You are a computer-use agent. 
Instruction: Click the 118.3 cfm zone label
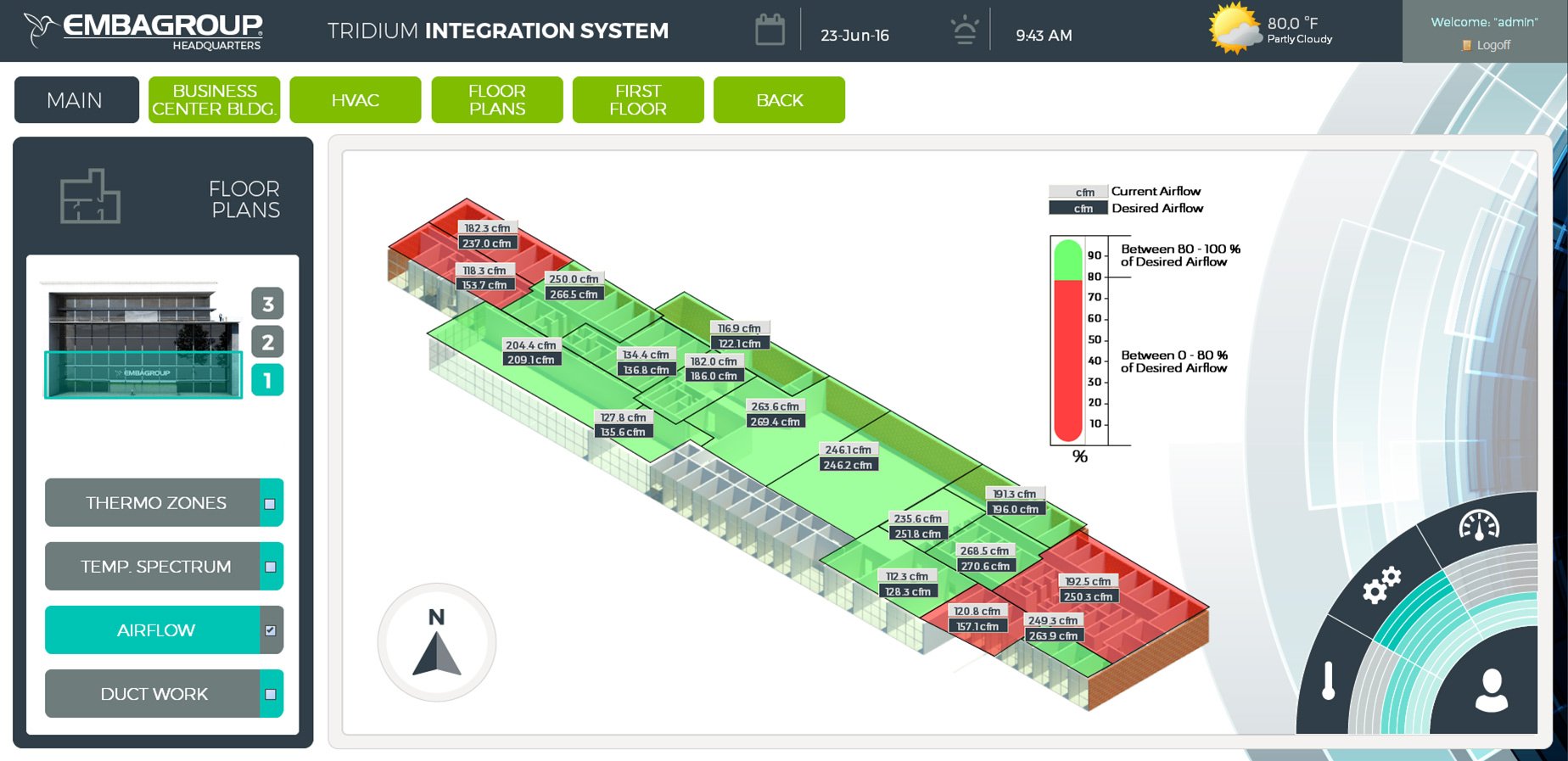coord(484,271)
